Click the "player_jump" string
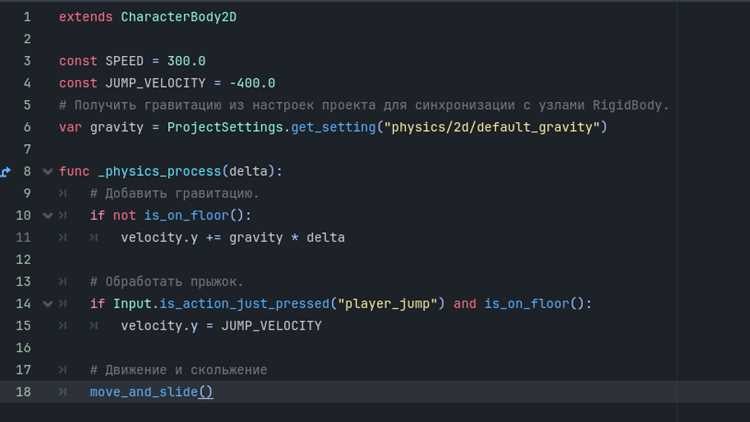The image size is (750, 422). pyautogui.click(x=387, y=304)
